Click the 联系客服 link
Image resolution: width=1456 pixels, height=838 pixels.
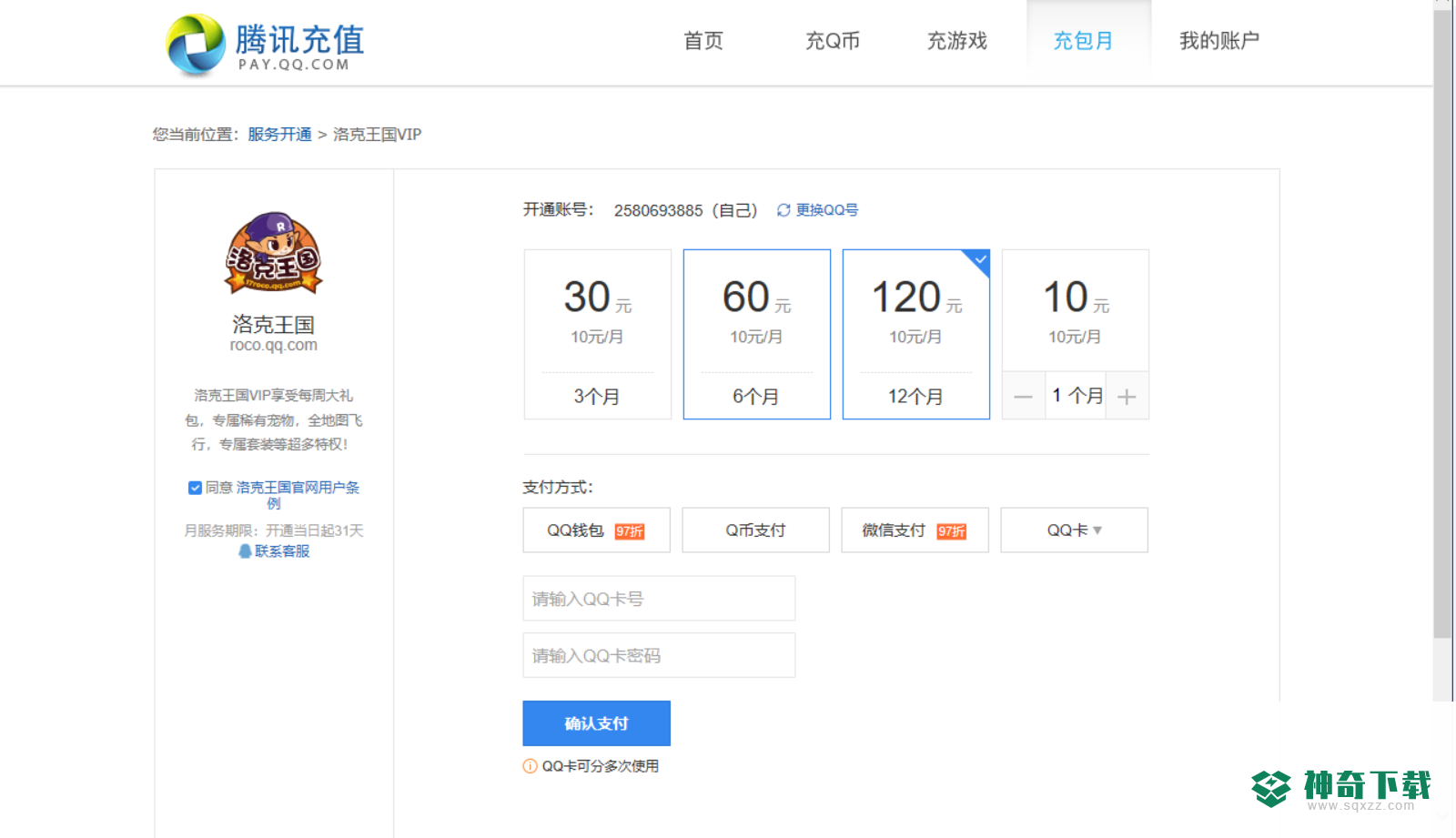[x=282, y=551]
